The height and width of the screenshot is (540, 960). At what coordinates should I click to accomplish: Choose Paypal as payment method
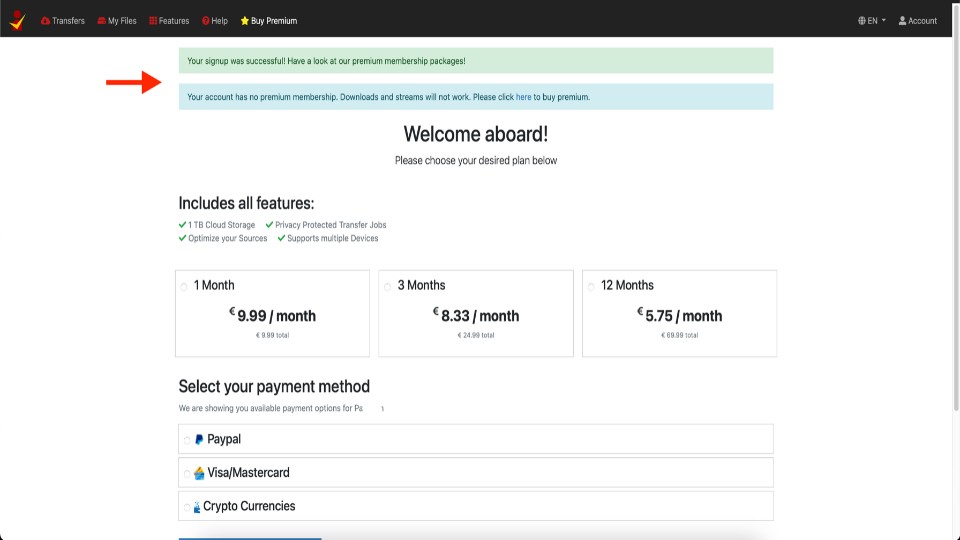tap(187, 440)
